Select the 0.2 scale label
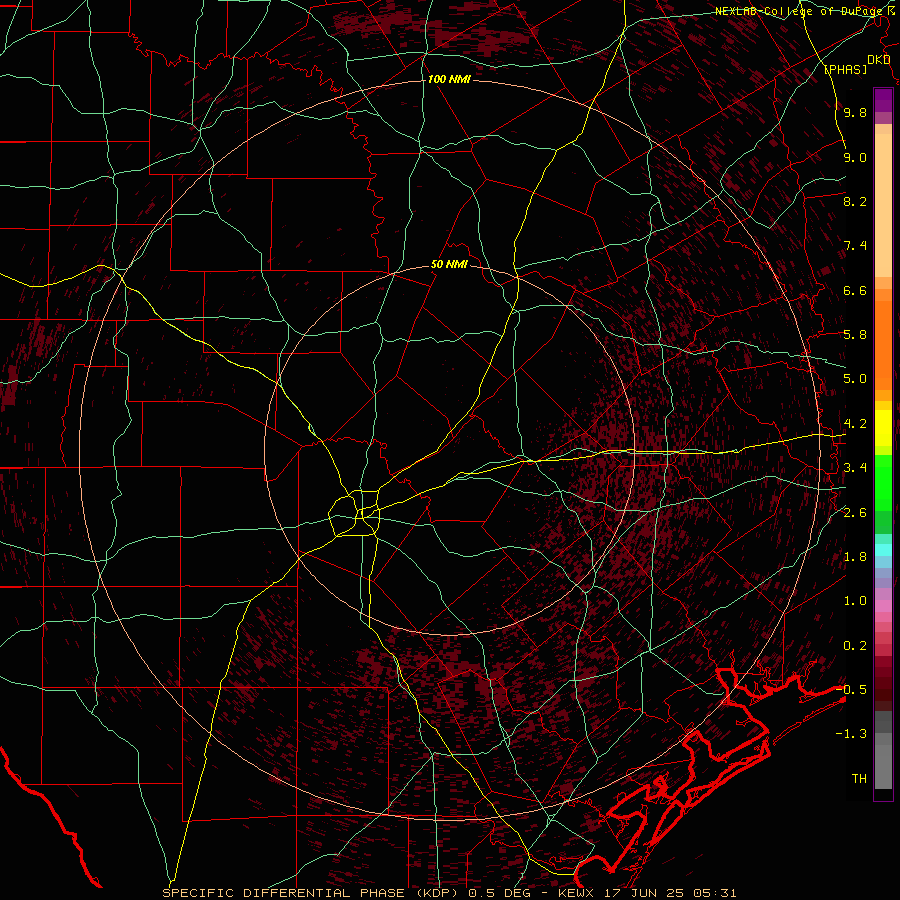900x900 pixels. click(x=855, y=645)
